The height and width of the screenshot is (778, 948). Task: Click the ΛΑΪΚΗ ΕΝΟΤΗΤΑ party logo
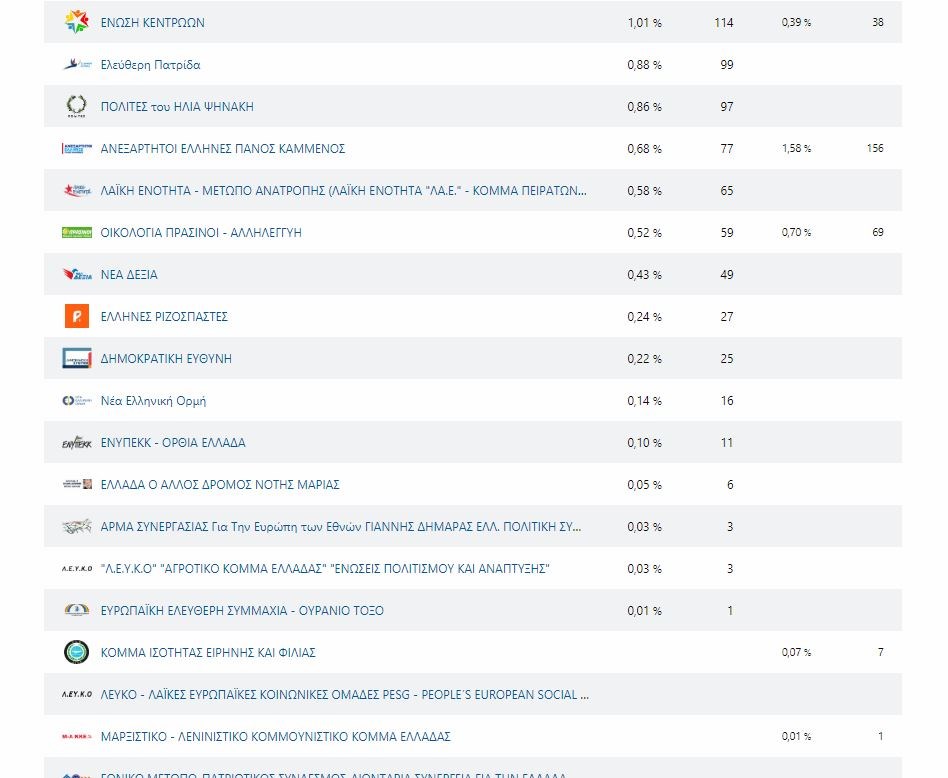pyautogui.click(x=77, y=190)
